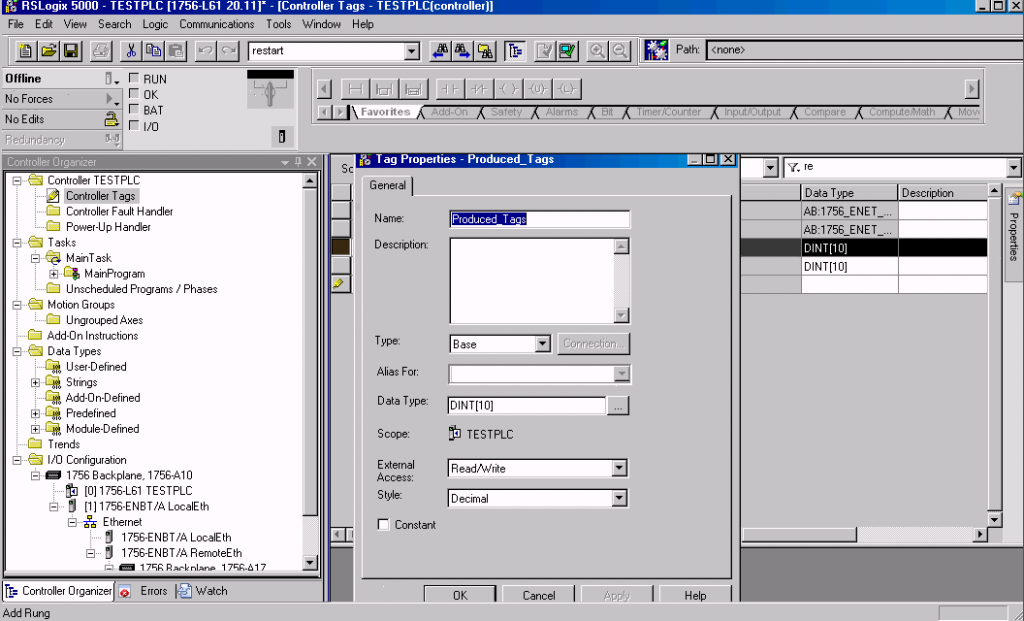Click the Save disk toolbar icon
This screenshot has width=1024, height=621.
[71, 51]
